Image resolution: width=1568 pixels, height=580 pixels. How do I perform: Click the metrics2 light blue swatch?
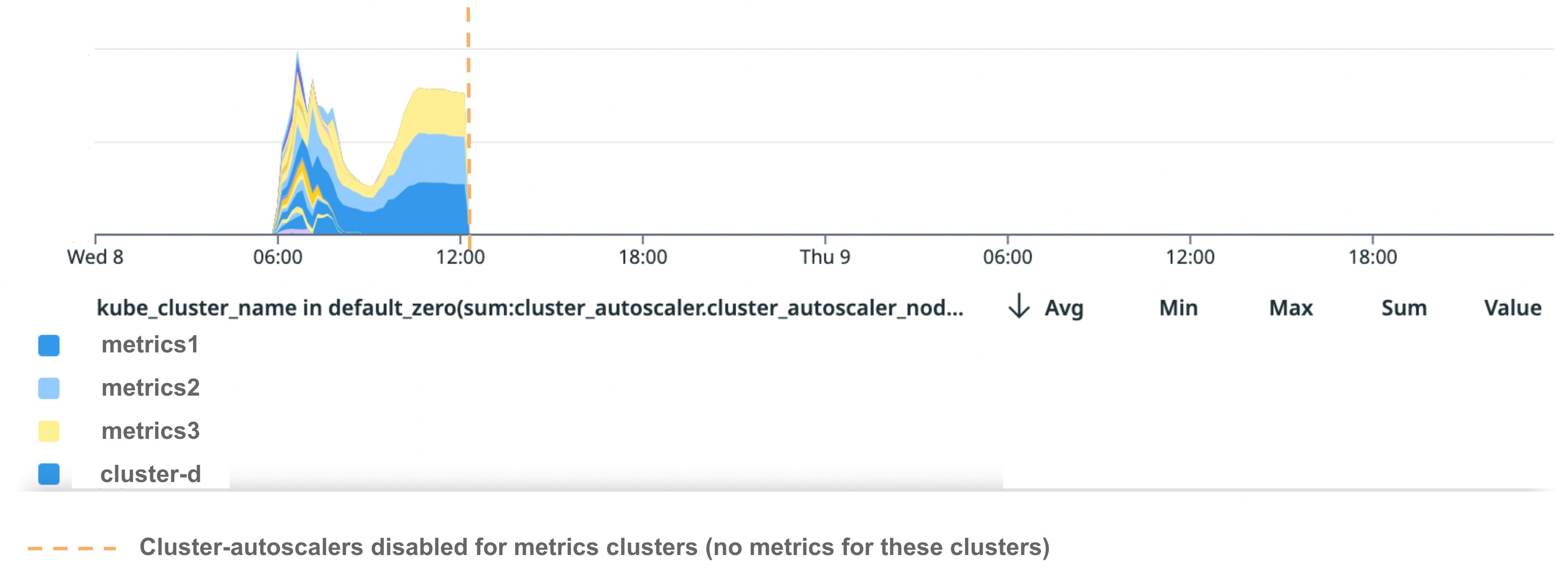[48, 388]
